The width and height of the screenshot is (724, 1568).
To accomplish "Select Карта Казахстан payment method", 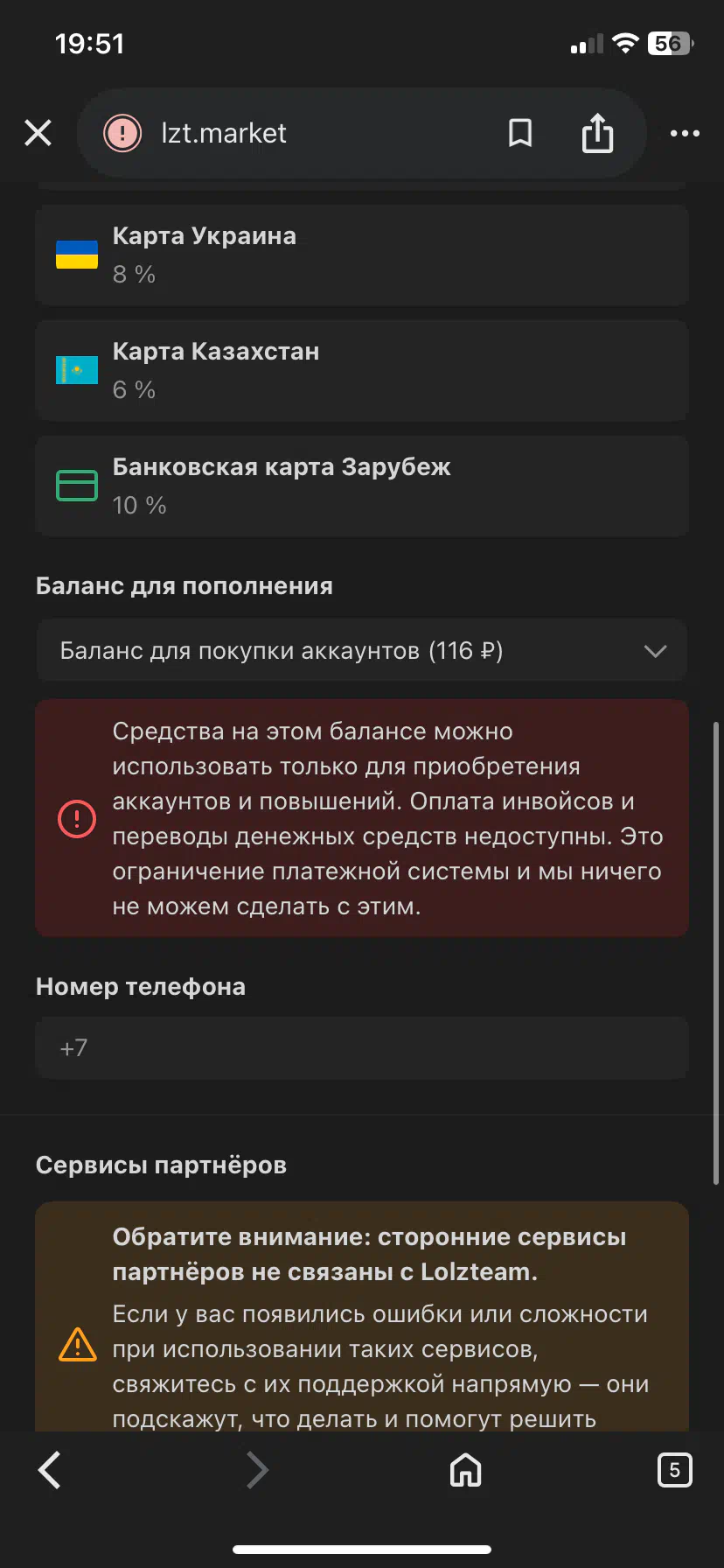I will pos(362,370).
